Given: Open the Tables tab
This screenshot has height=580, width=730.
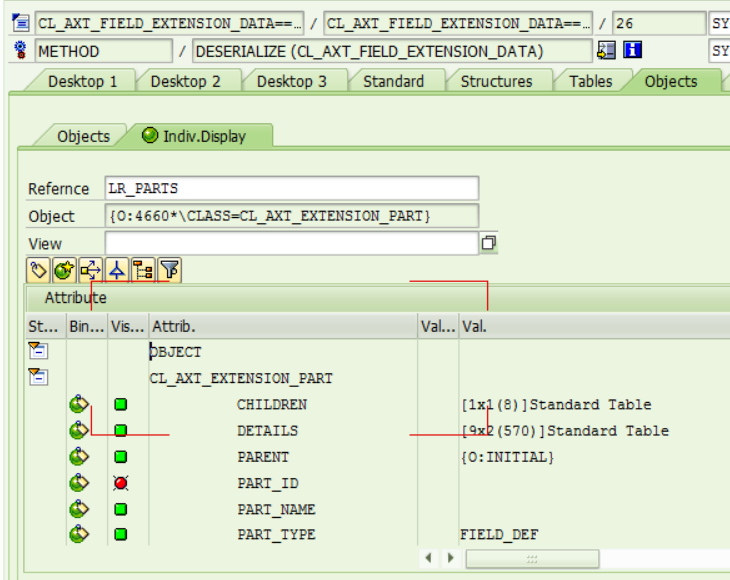Looking at the screenshot, I should pos(591,81).
